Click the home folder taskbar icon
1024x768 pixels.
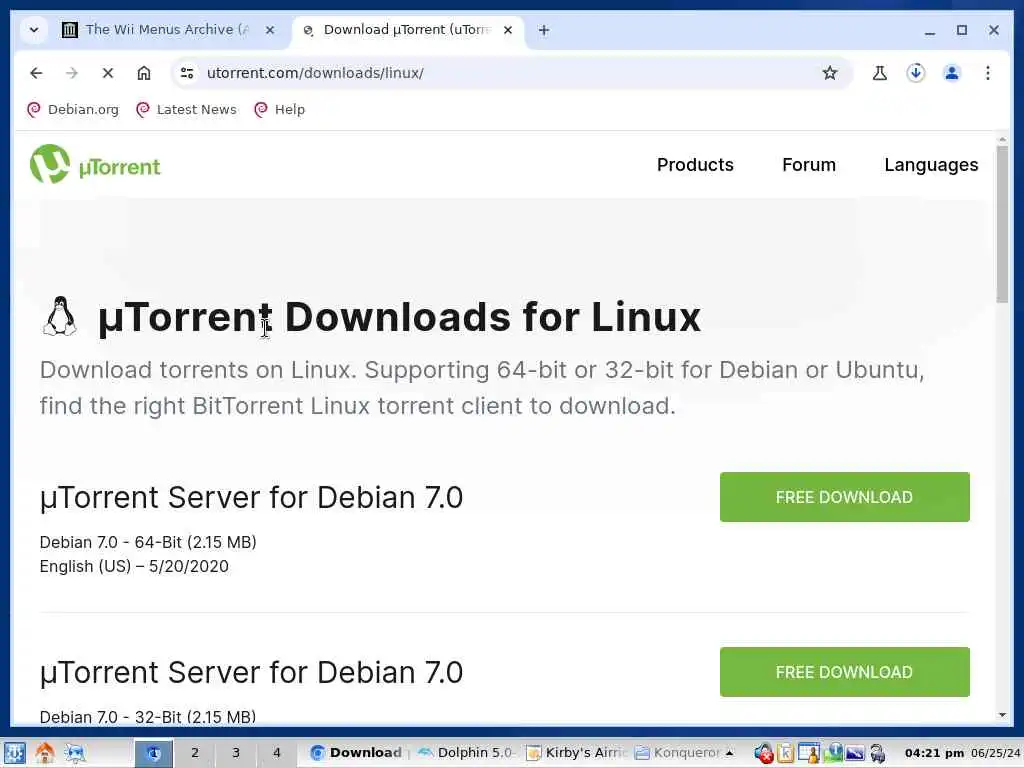click(44, 753)
